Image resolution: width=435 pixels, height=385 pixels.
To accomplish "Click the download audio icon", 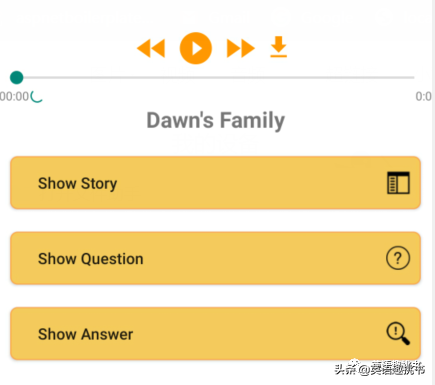I will point(279,47).
